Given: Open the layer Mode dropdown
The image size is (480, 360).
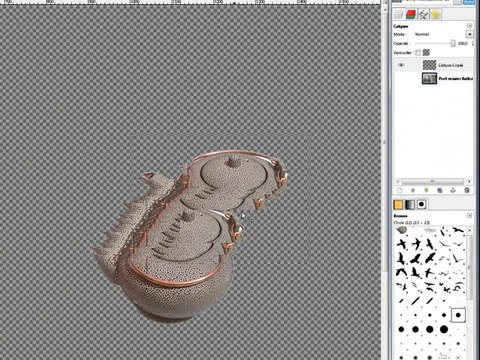Looking at the screenshot, I should tap(469, 34).
